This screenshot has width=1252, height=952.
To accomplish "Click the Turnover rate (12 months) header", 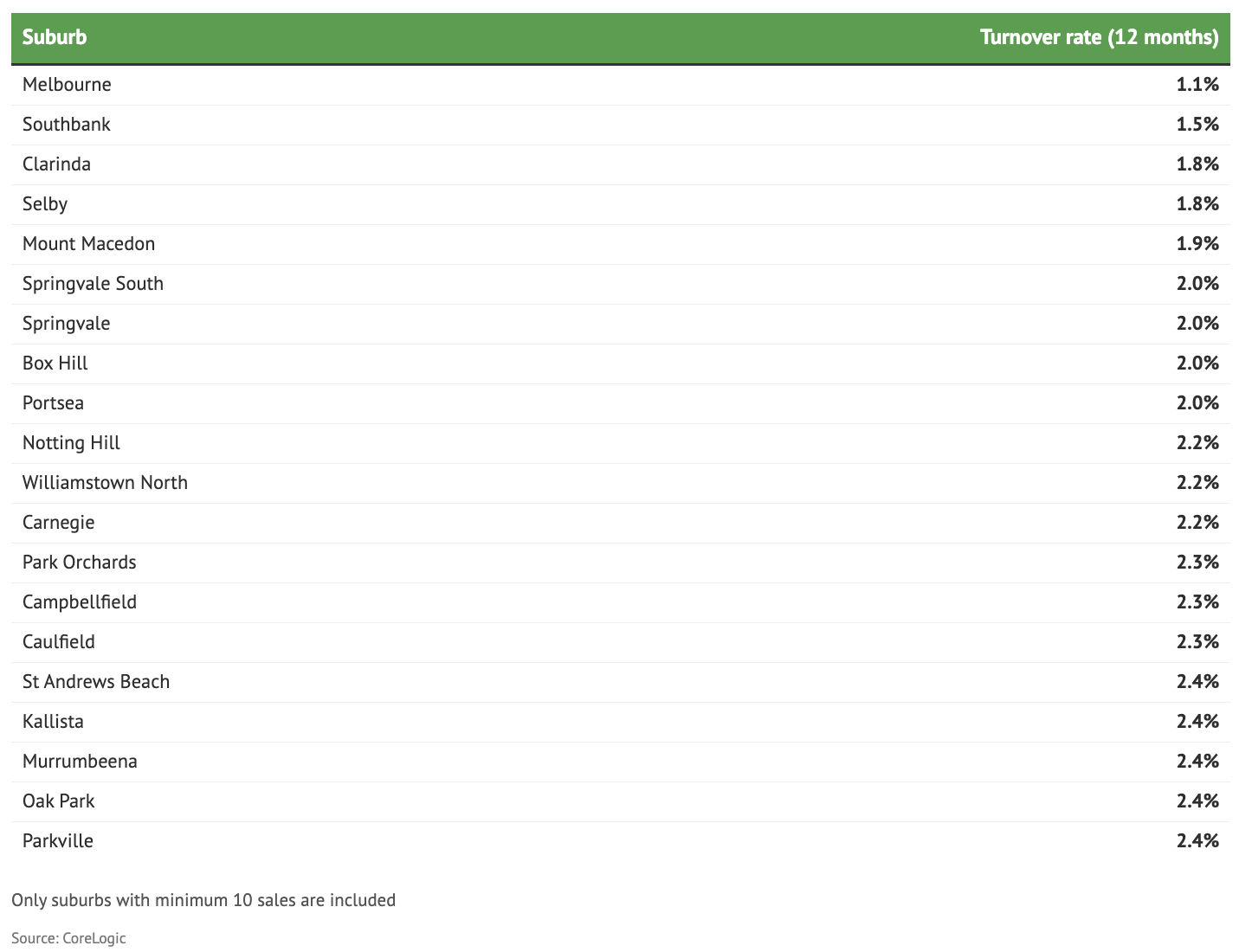I will tap(1099, 37).
